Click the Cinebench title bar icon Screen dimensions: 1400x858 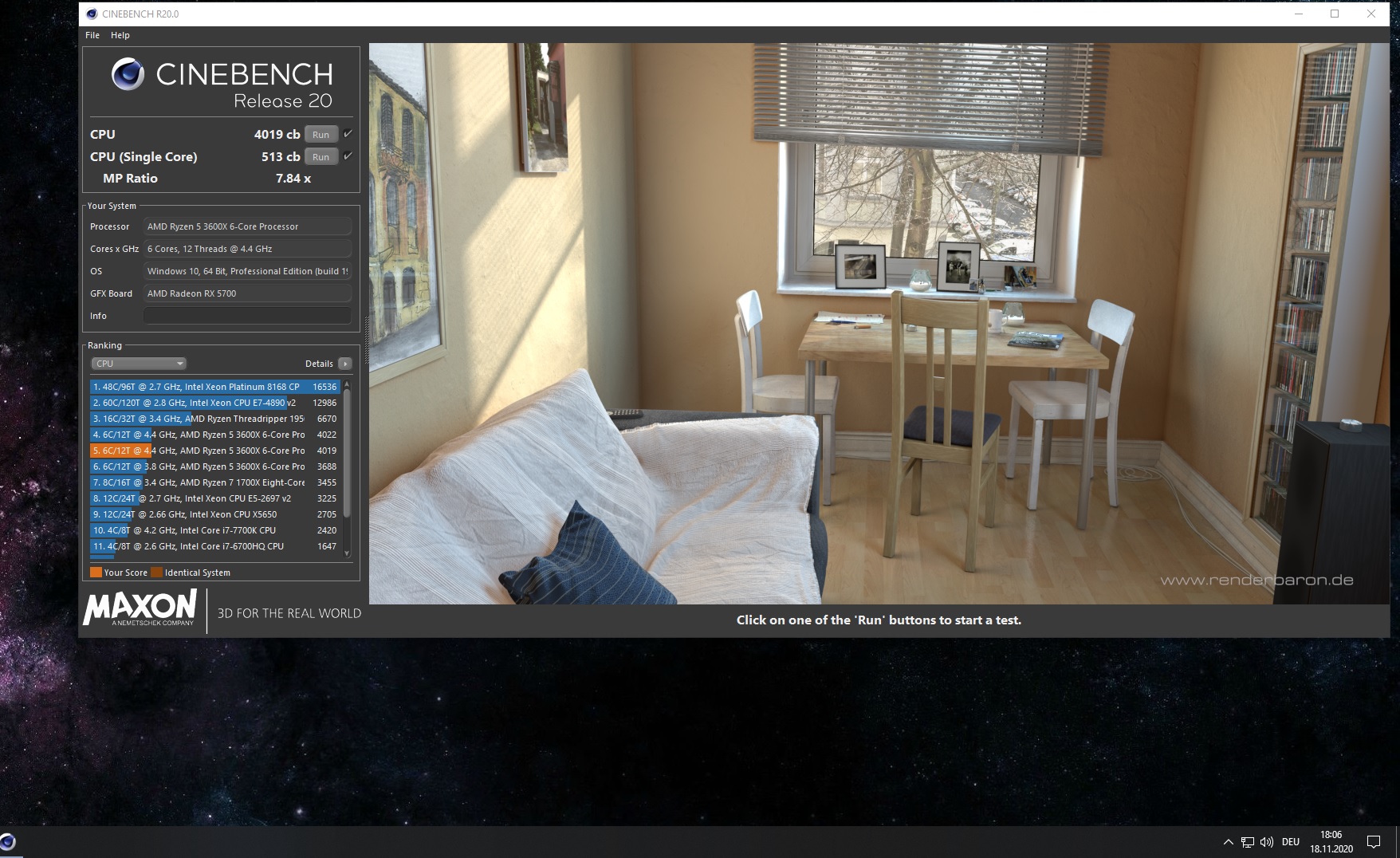point(92,14)
